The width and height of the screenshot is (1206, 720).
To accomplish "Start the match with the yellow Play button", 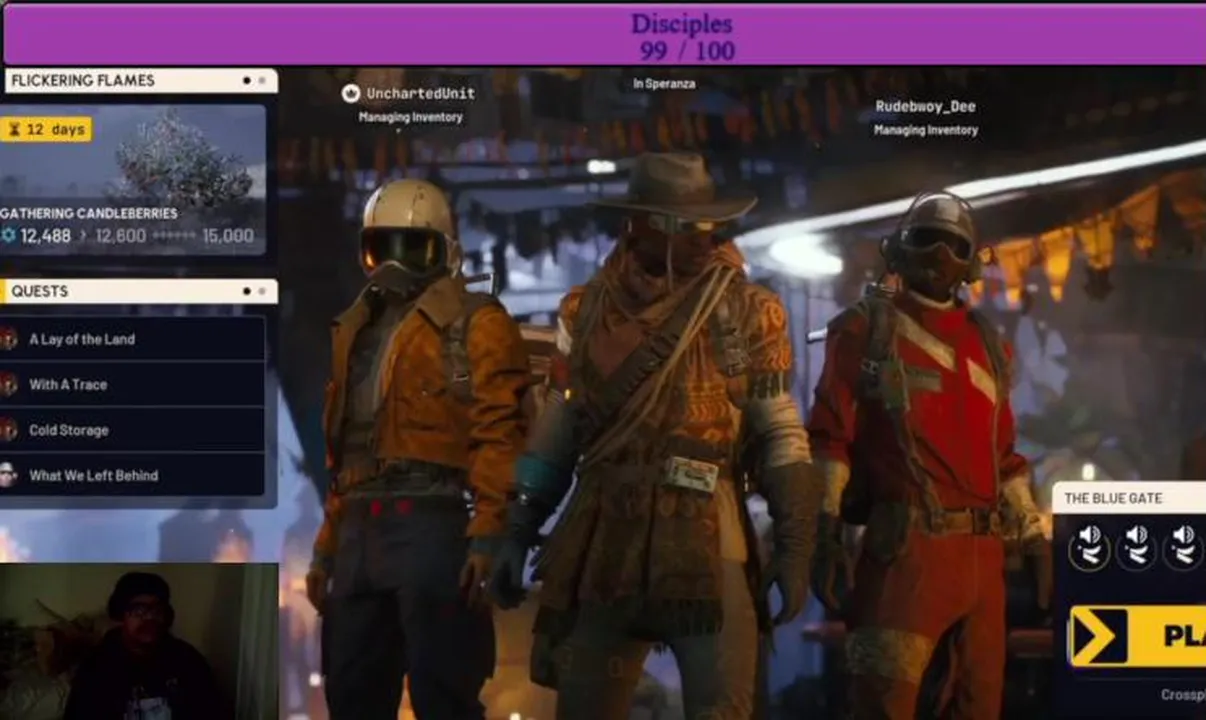I will coord(1137,637).
